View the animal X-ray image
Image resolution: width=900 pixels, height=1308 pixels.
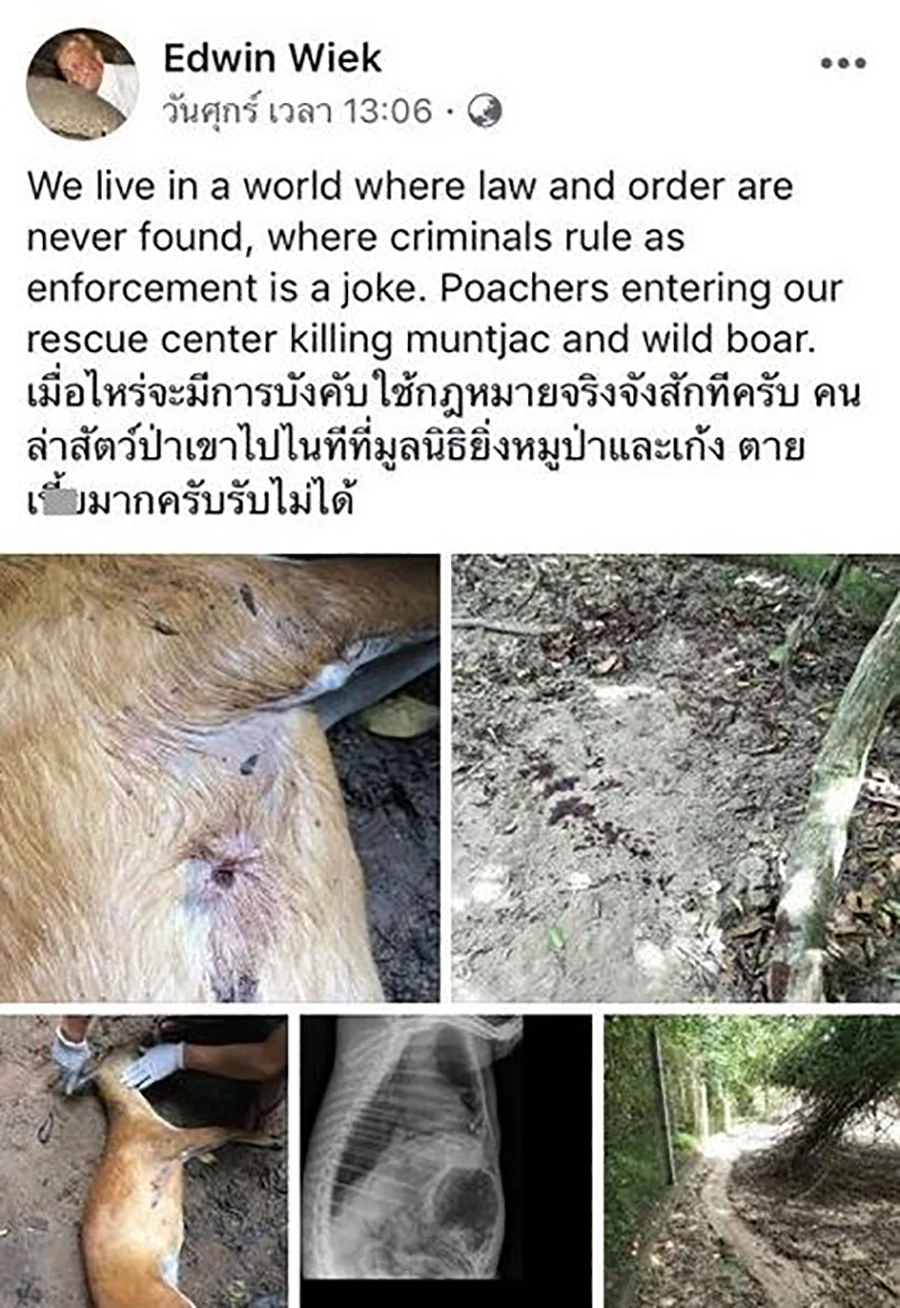(x=446, y=1161)
